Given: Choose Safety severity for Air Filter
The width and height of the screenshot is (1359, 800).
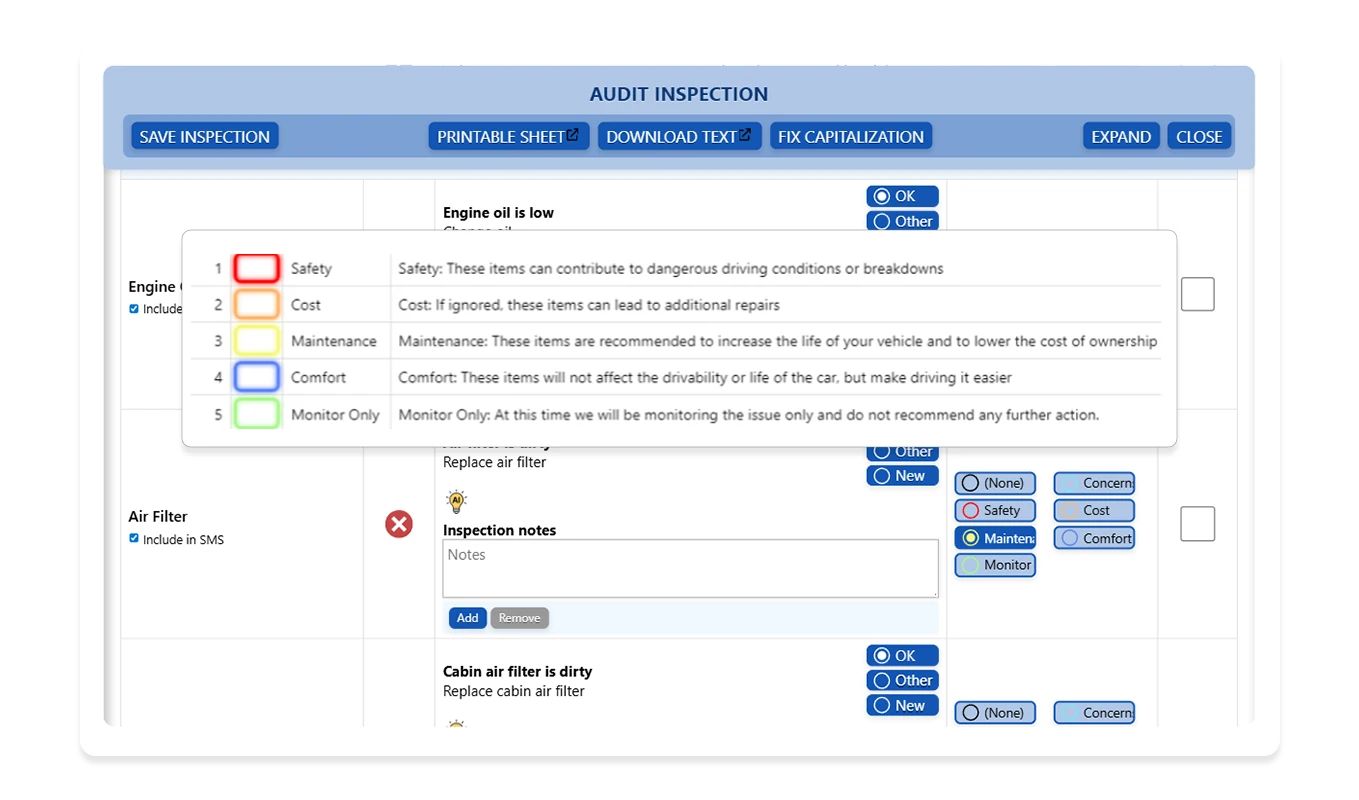Looking at the screenshot, I should pos(995,510).
